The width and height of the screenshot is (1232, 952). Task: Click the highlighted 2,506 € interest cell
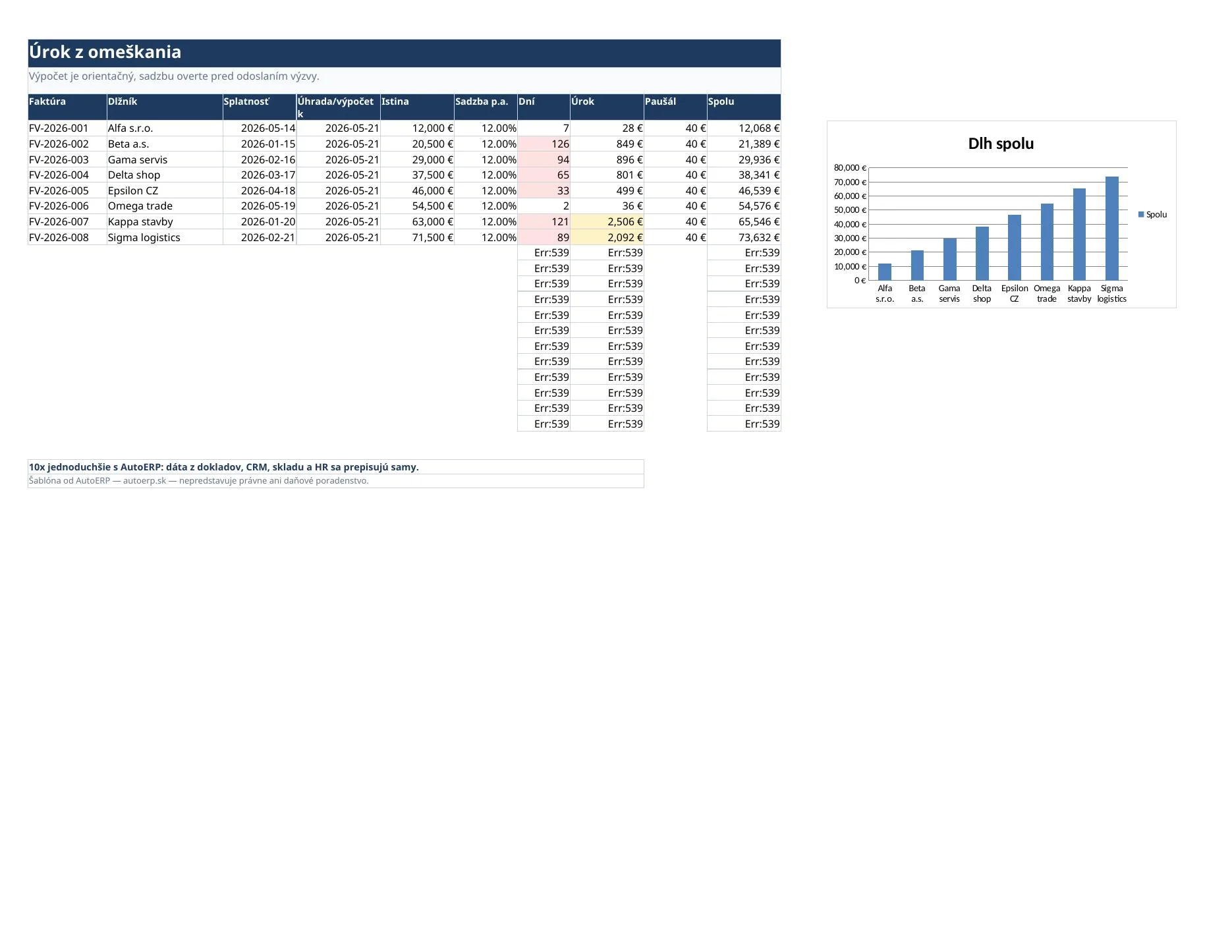tap(607, 222)
